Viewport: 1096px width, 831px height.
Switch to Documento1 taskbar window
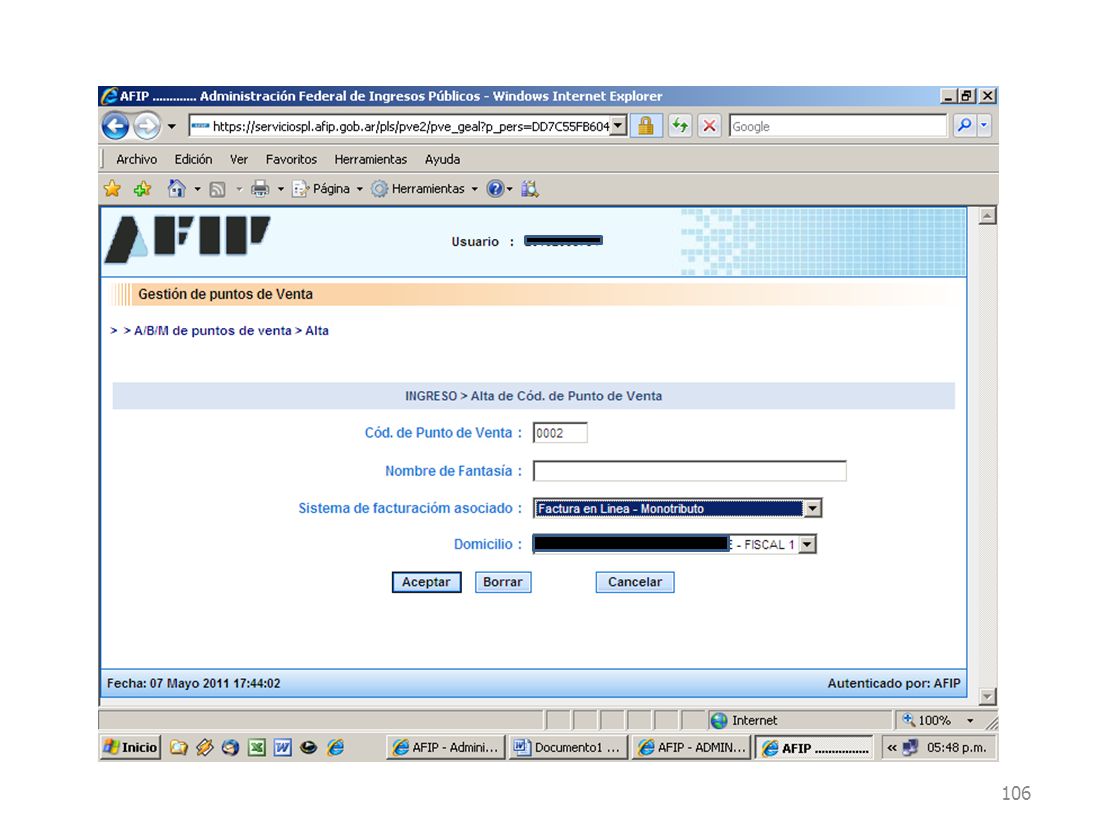pyautogui.click(x=568, y=747)
